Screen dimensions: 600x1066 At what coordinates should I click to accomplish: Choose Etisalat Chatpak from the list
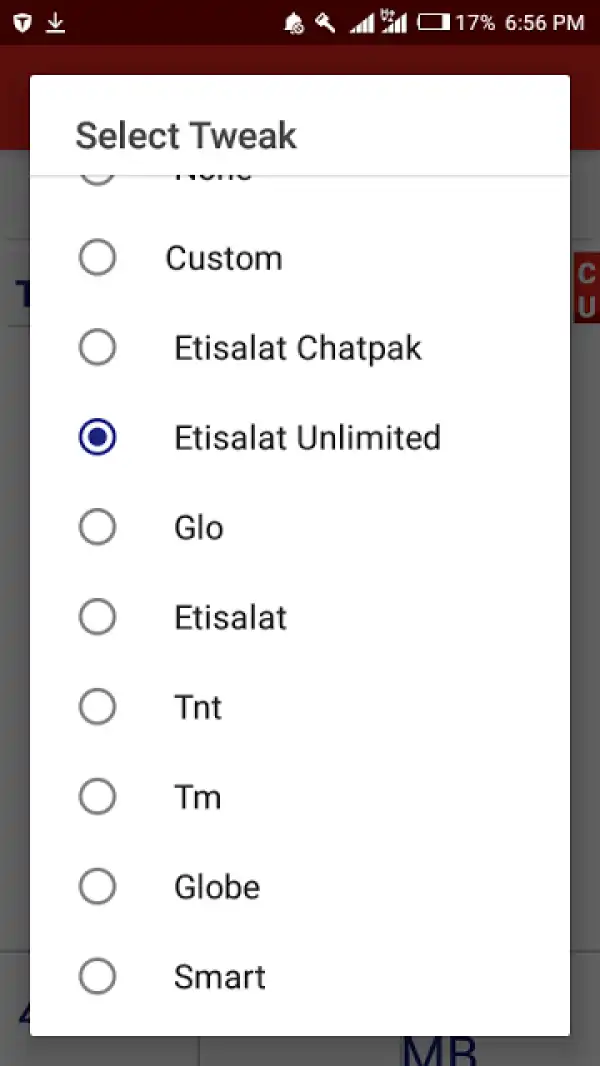coord(250,347)
